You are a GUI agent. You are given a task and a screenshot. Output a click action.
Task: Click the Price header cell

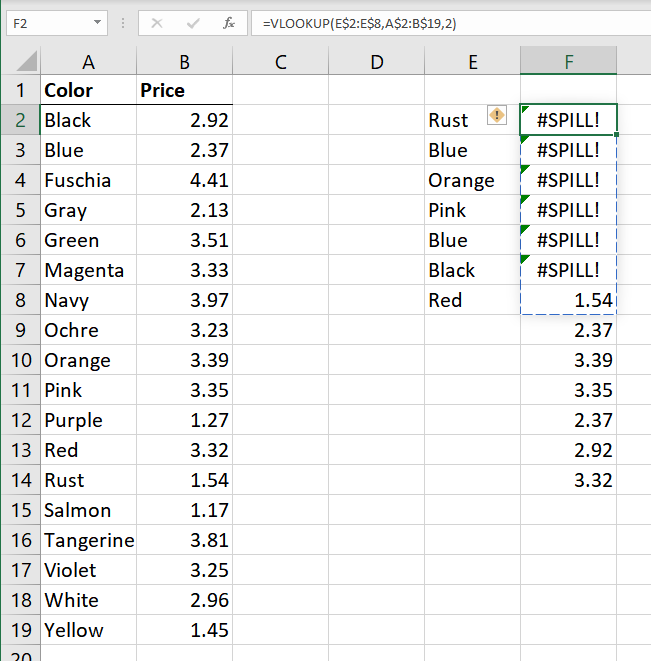tap(185, 90)
